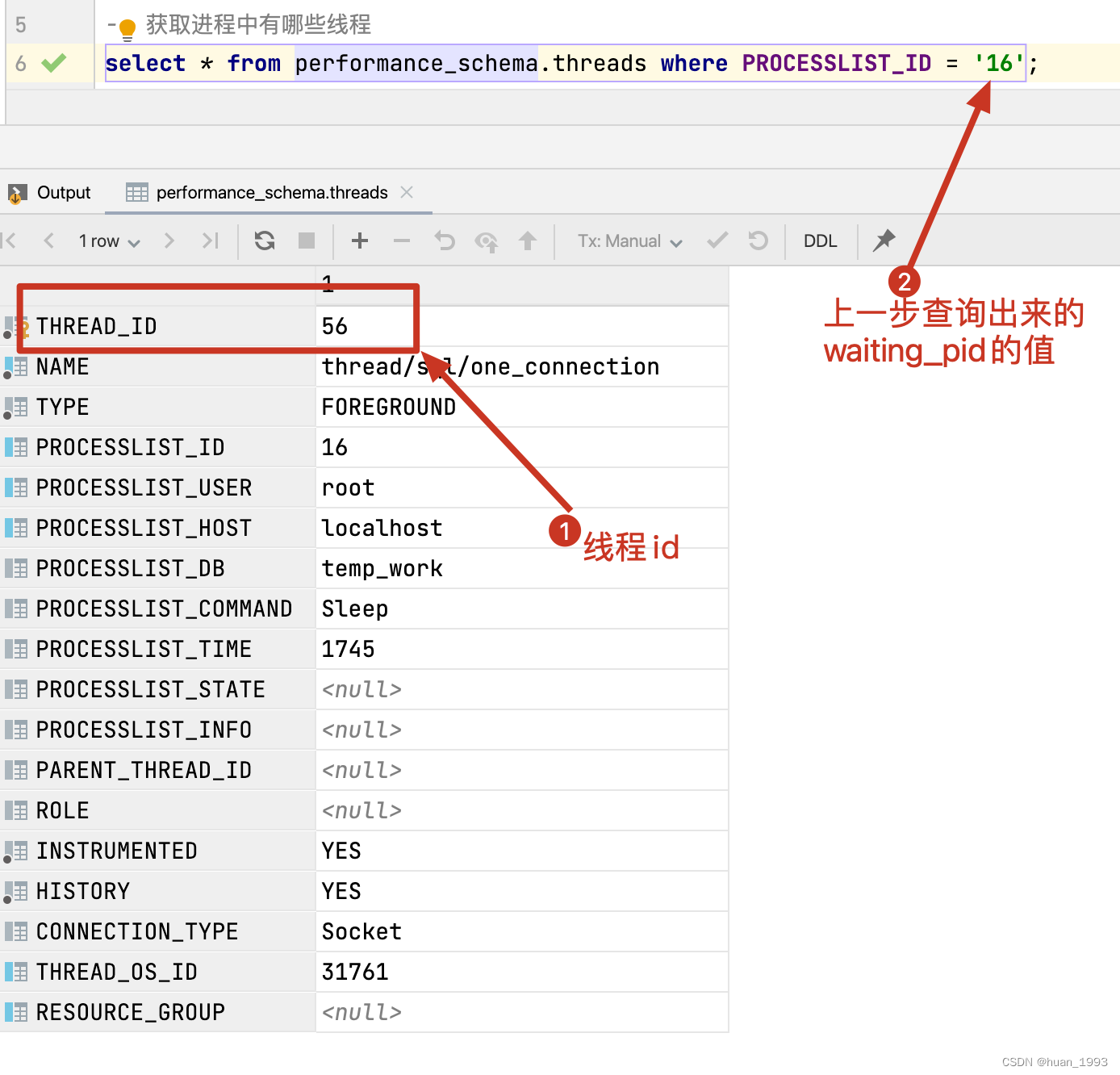This screenshot has width=1120, height=1075.
Task: Click the RESOURCE_GROUP null value cell
Action: (x=522, y=1012)
